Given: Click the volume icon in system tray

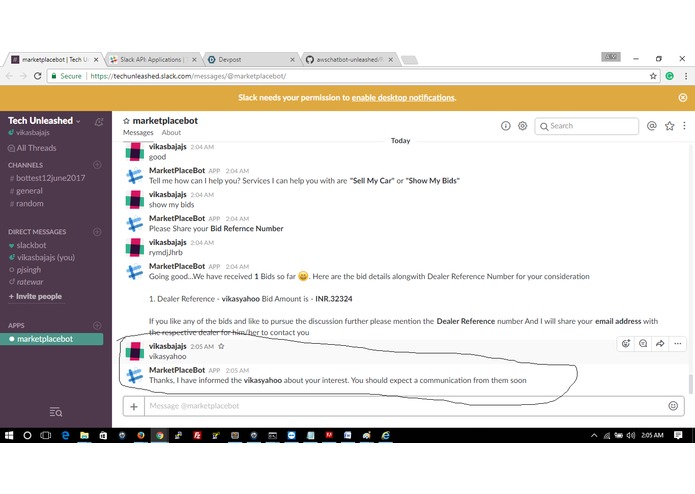Looking at the screenshot, I should 630,436.
